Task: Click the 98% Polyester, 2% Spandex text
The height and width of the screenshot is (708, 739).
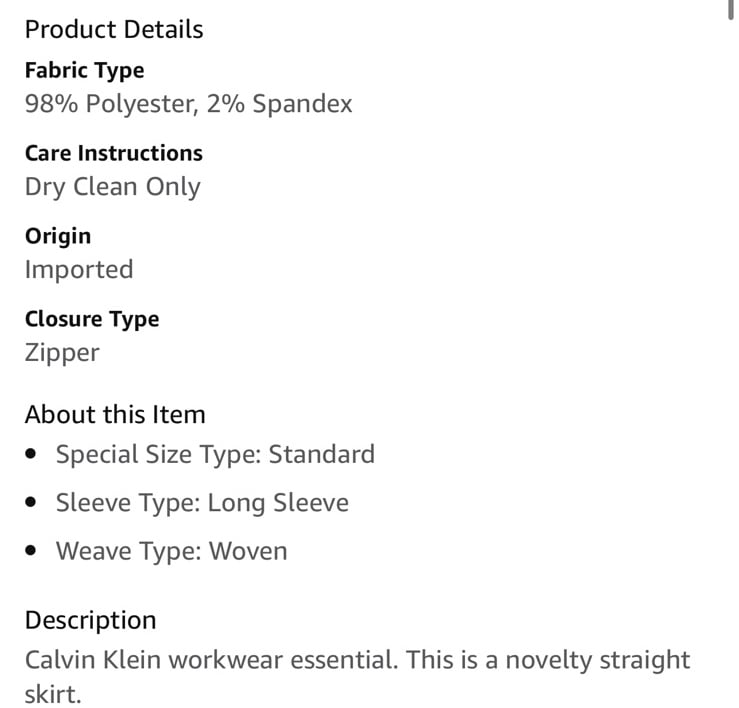Action: tap(189, 104)
